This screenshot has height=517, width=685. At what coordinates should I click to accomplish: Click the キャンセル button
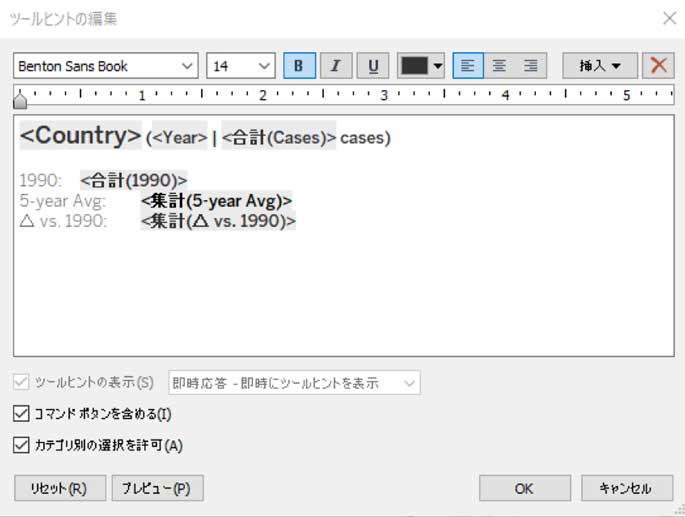(625, 488)
